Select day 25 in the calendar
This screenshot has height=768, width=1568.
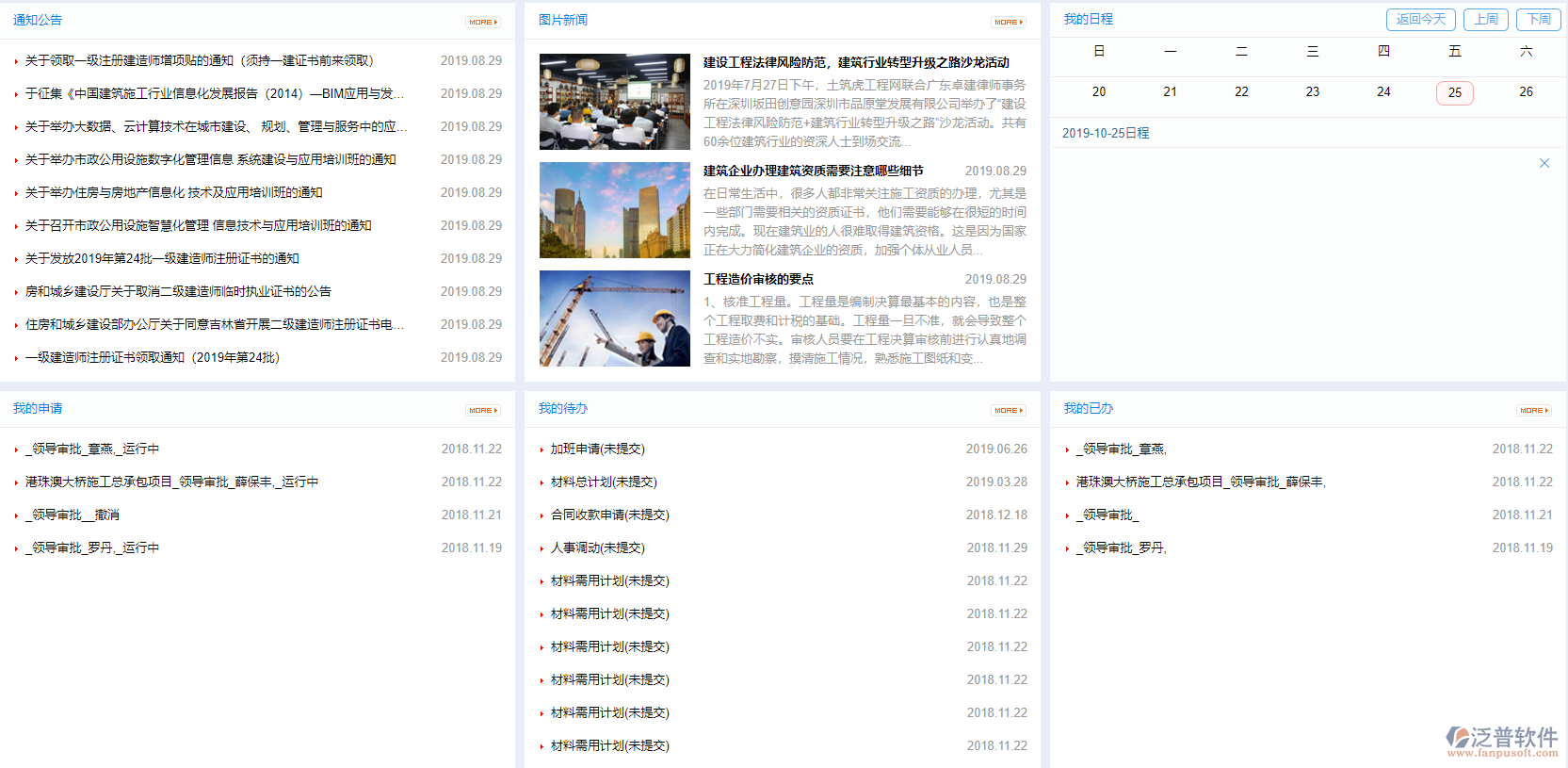tap(1455, 92)
